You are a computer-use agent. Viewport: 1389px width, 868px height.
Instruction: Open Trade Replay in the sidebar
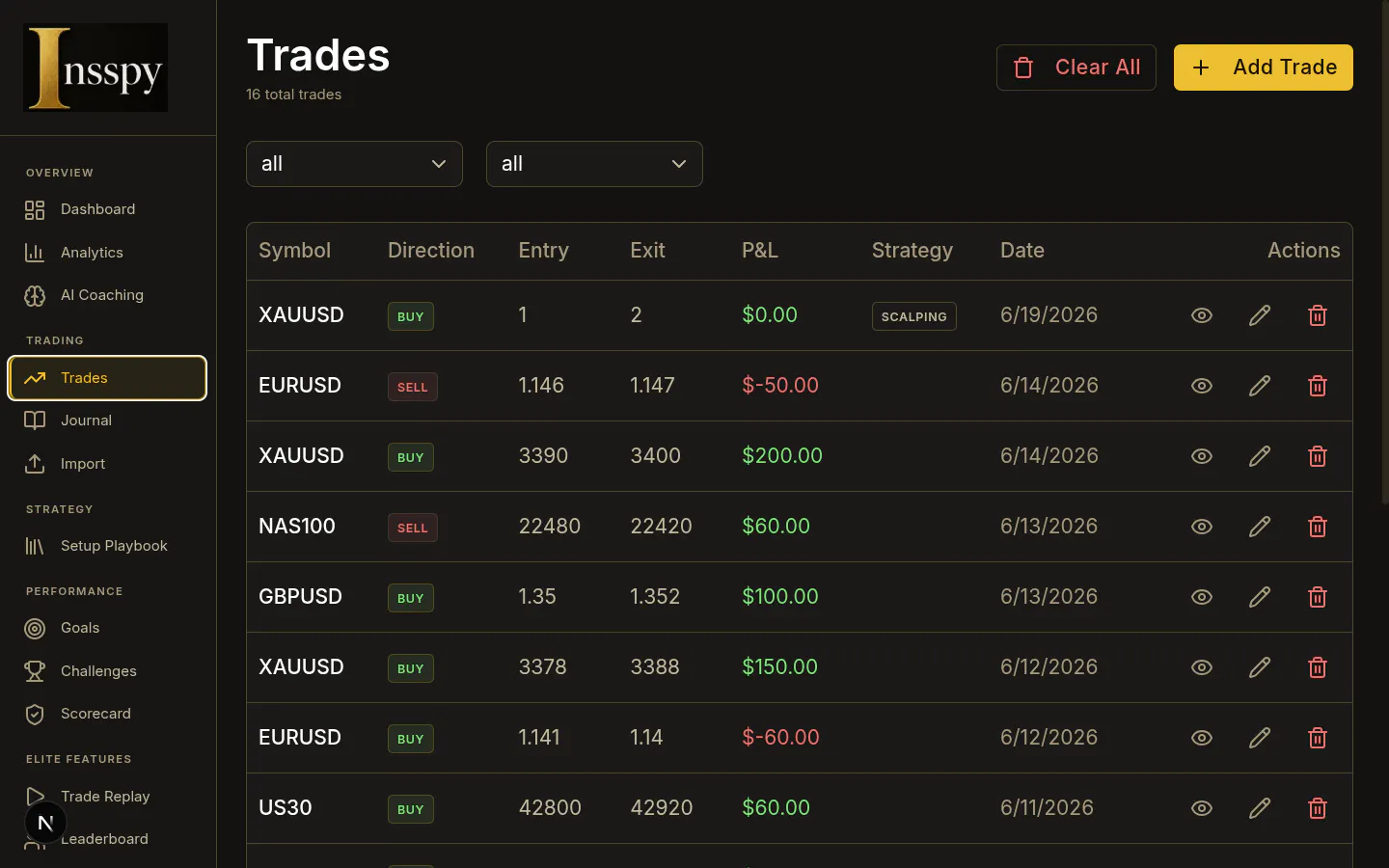click(107, 797)
